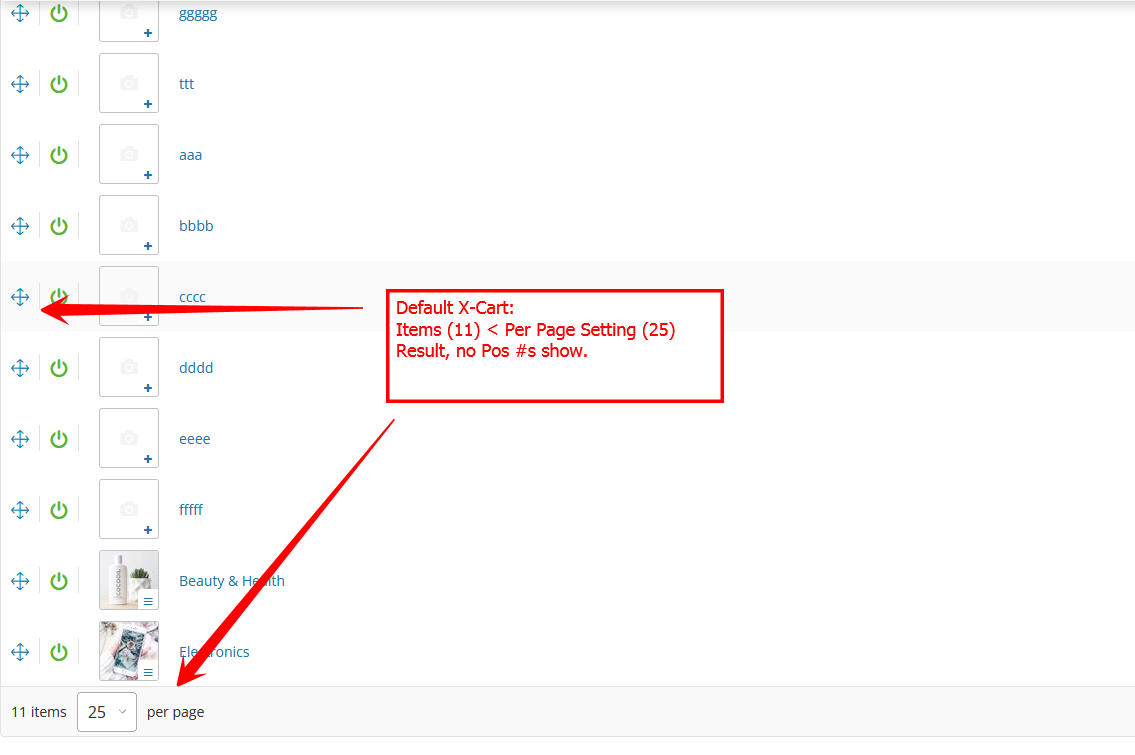1135x755 pixels.
Task: Click the move handle for dddd category
Action: click(20, 368)
